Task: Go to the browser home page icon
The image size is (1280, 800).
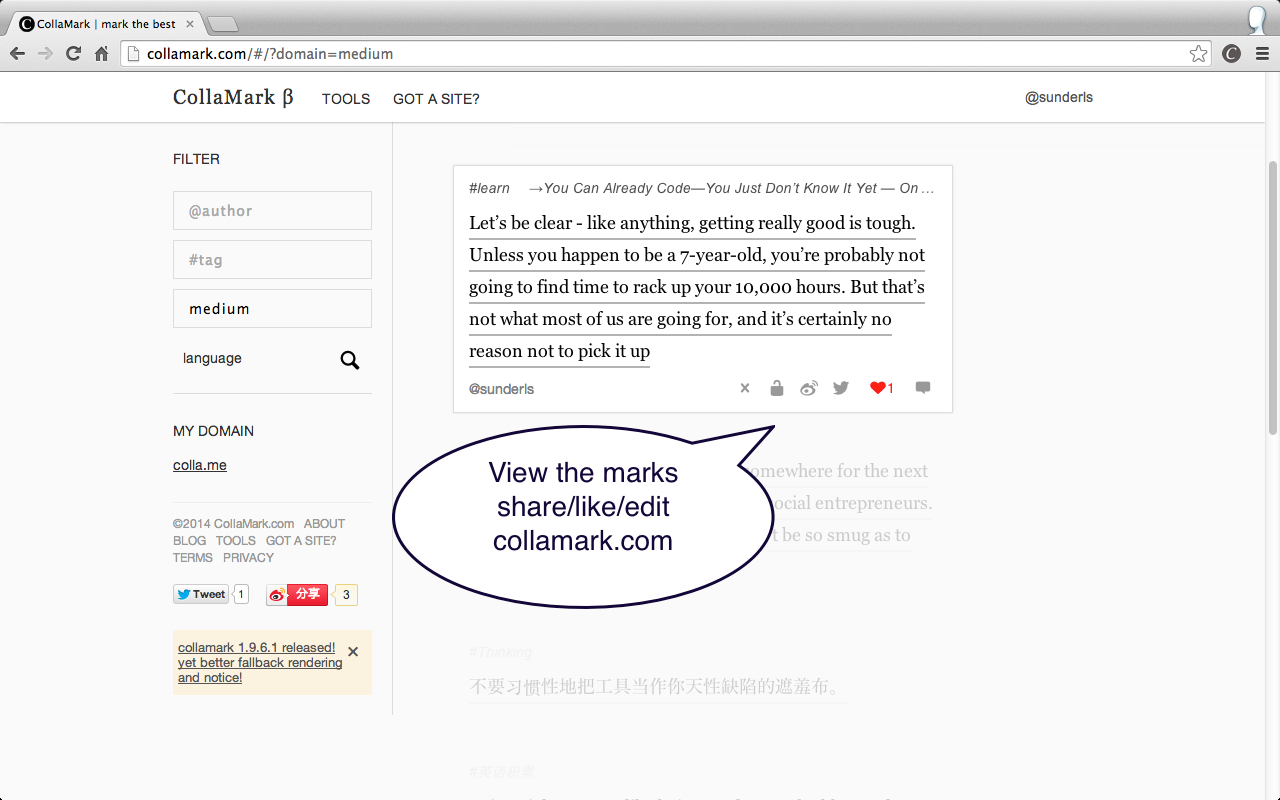Action: point(101,54)
